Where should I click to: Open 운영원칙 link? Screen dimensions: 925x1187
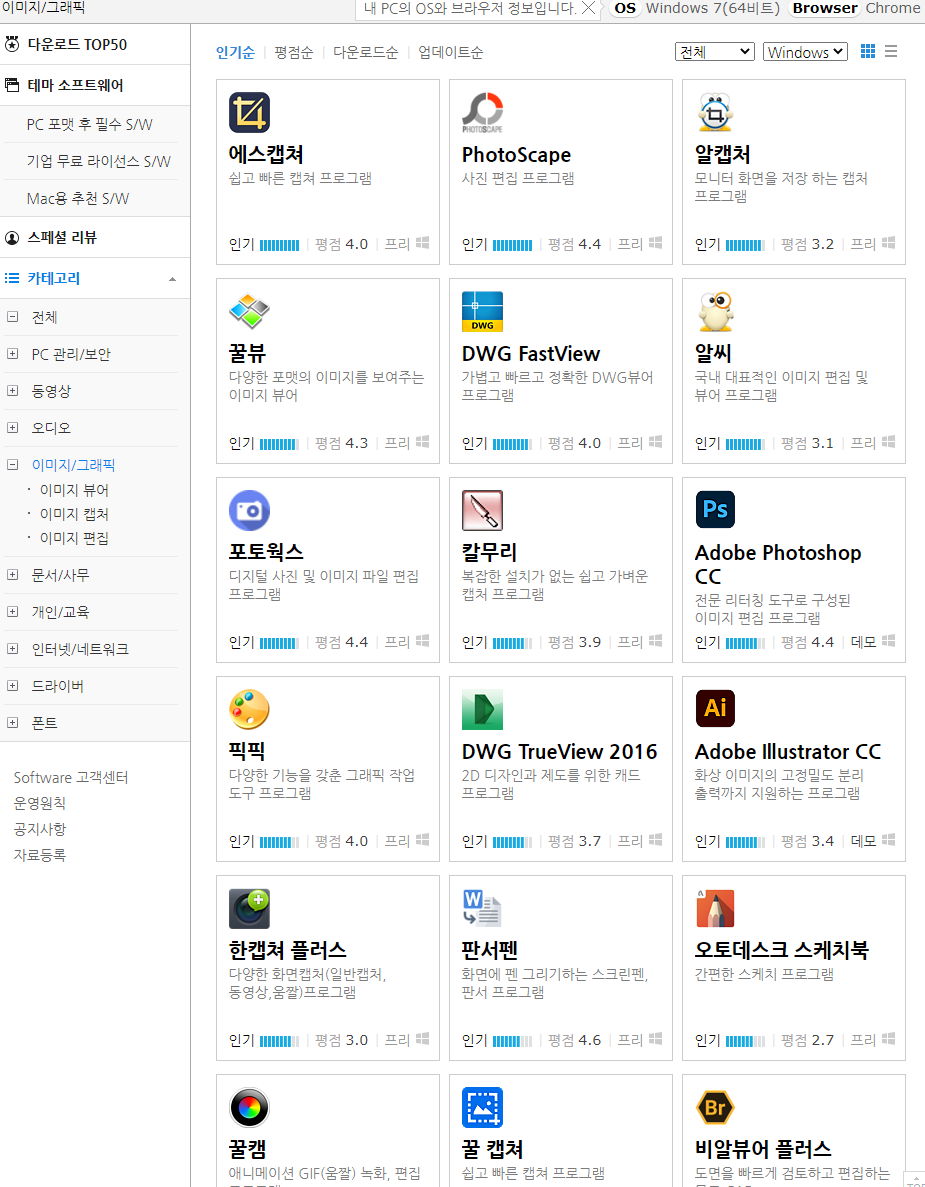click(39, 803)
